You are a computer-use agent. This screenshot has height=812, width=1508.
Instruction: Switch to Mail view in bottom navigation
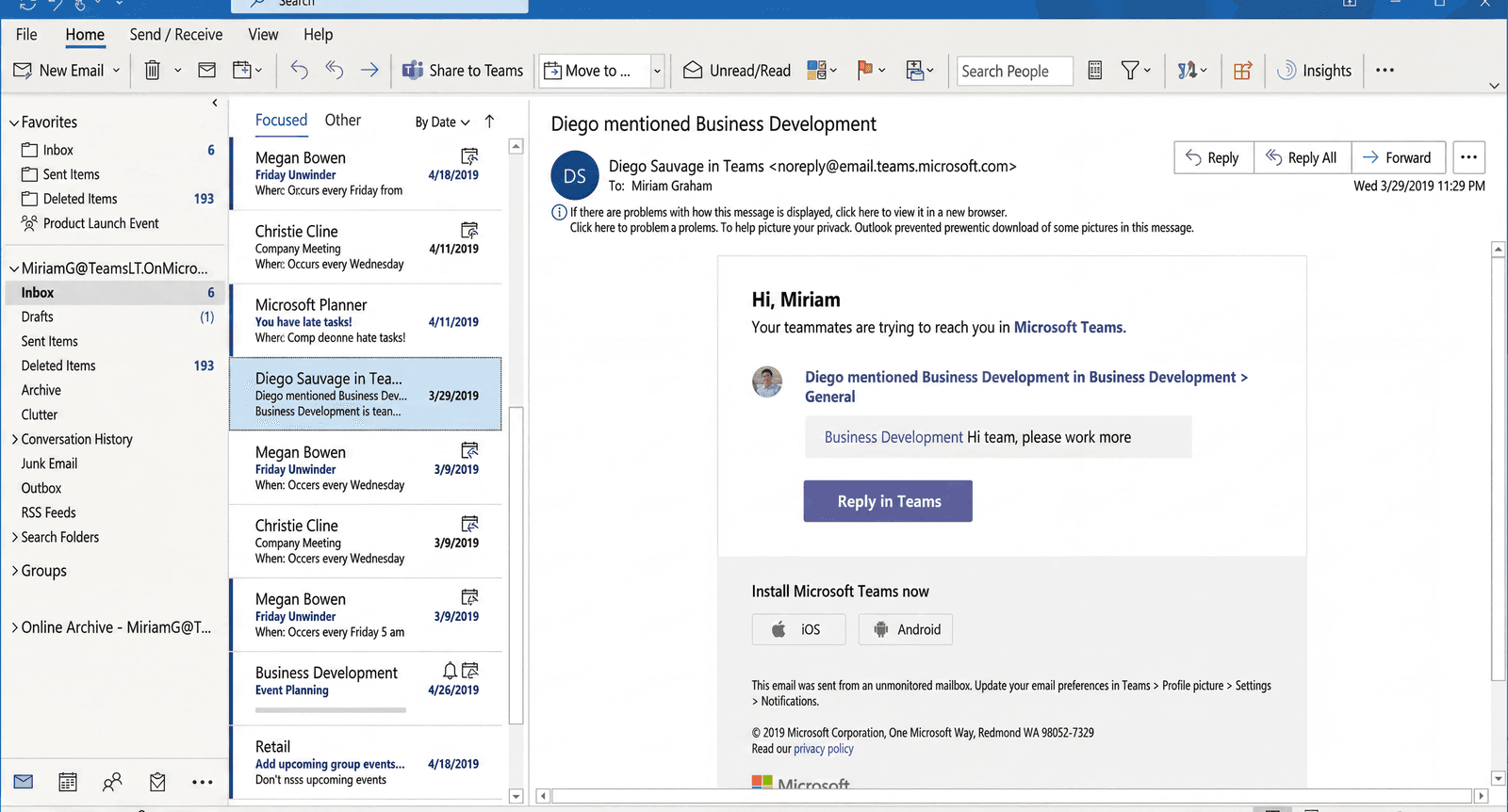(24, 782)
